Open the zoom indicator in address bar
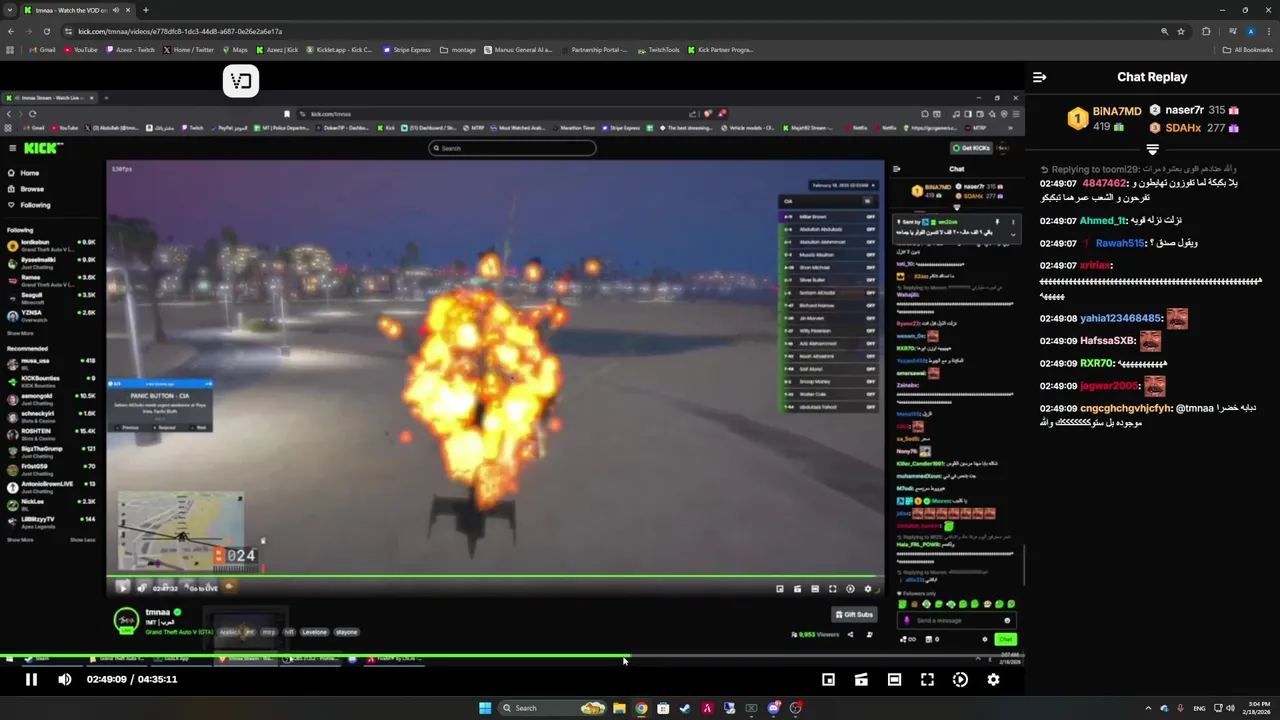This screenshot has height=720, width=1280. click(1165, 31)
